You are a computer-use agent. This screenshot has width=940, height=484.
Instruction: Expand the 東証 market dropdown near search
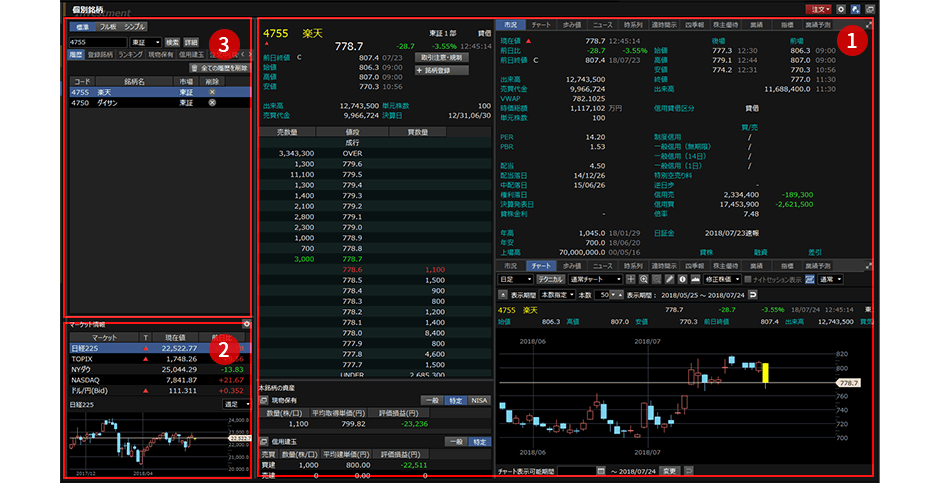[x=145, y=42]
